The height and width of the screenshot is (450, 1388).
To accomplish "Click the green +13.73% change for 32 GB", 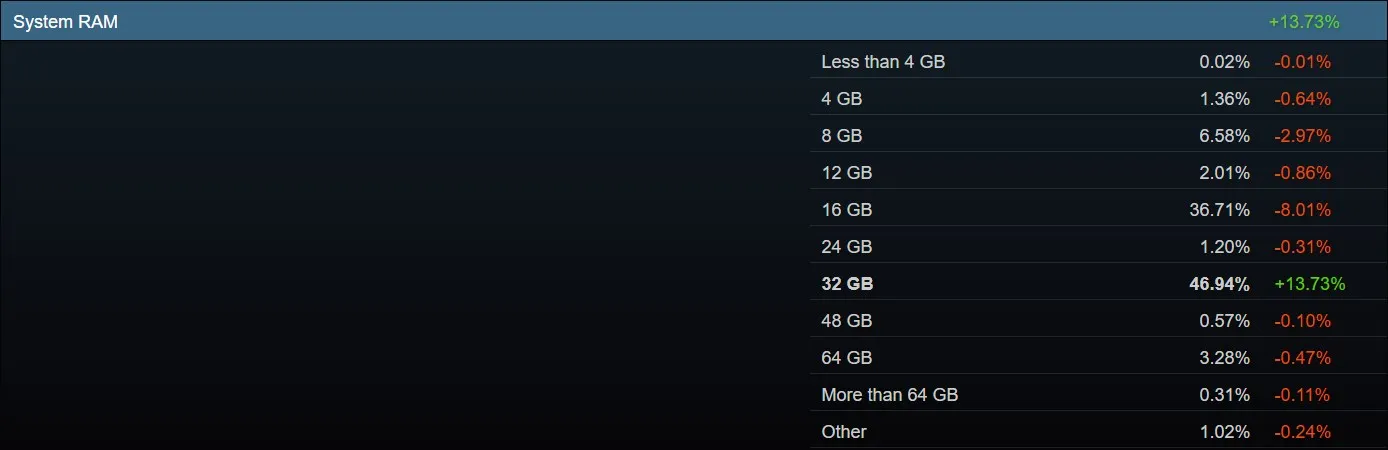I will [x=1310, y=284].
